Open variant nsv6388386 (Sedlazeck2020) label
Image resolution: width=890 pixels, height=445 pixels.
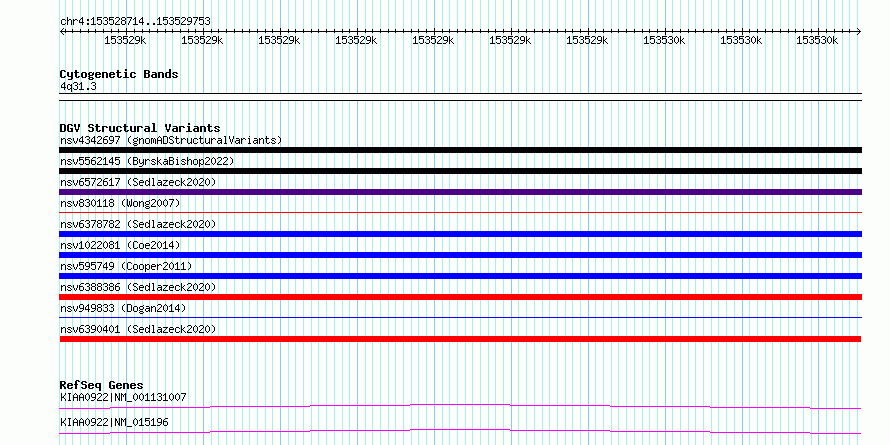(138, 287)
